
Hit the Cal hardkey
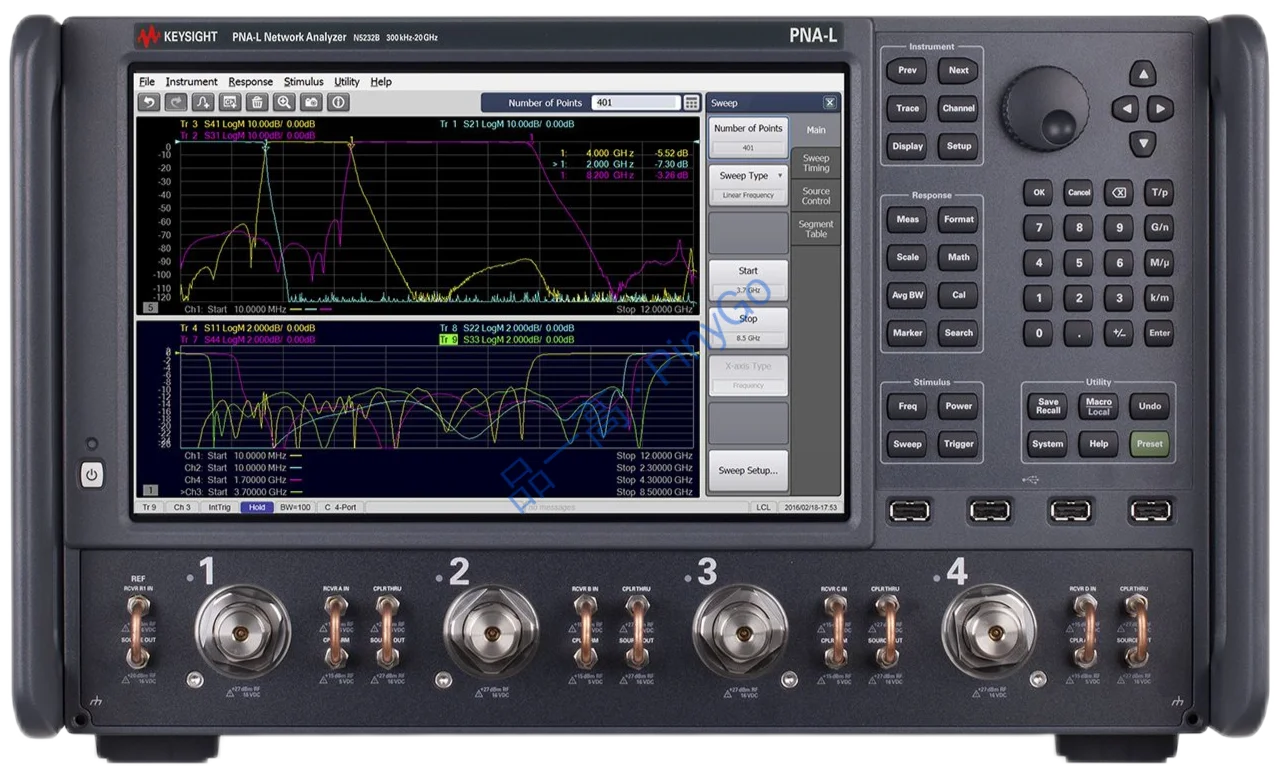(x=958, y=295)
